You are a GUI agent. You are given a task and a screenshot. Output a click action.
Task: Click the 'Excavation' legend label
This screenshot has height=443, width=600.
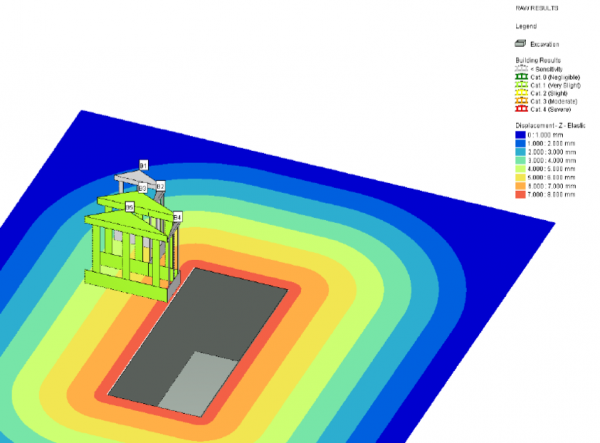click(x=545, y=44)
